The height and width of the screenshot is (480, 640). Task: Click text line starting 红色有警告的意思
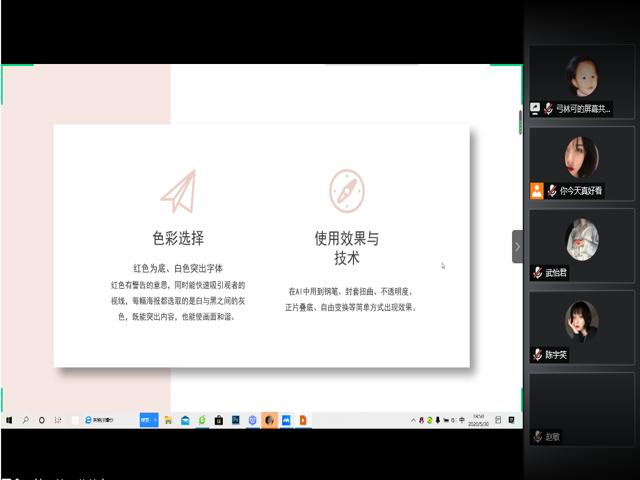click(x=178, y=285)
